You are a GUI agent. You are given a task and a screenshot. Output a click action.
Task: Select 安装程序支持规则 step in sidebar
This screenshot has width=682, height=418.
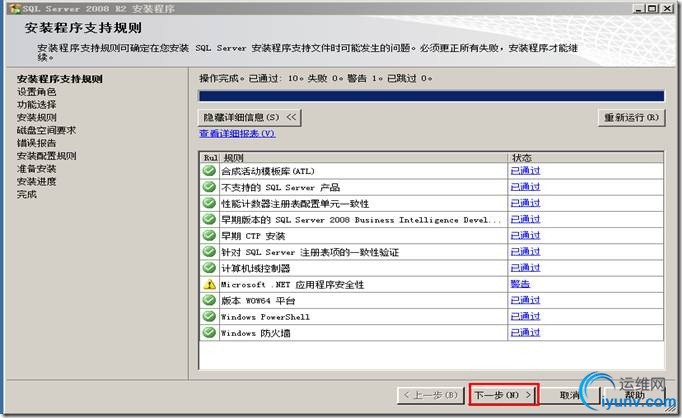pyautogui.click(x=60, y=79)
